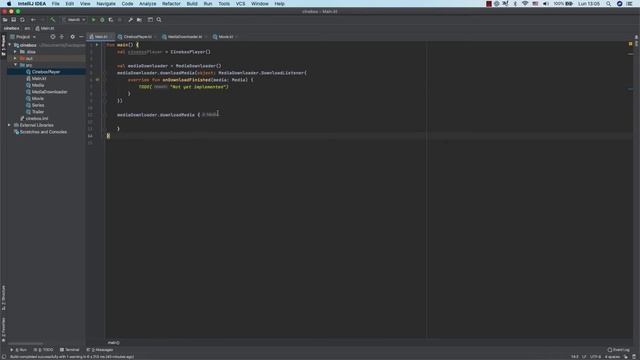Viewport: 640px width, 360px height.
Task: Click the Debug bug icon
Action: 102,20
